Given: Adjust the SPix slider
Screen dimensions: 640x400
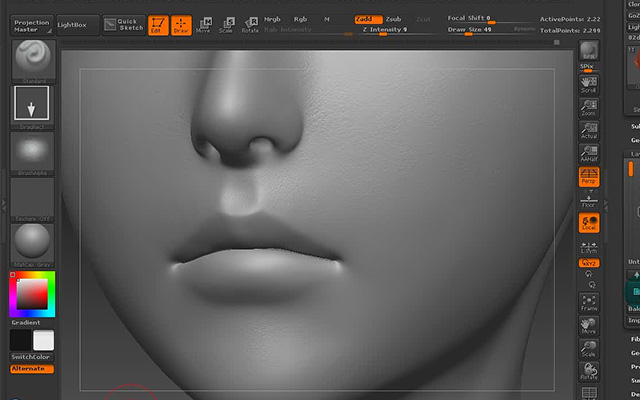Looking at the screenshot, I should coord(589,68).
